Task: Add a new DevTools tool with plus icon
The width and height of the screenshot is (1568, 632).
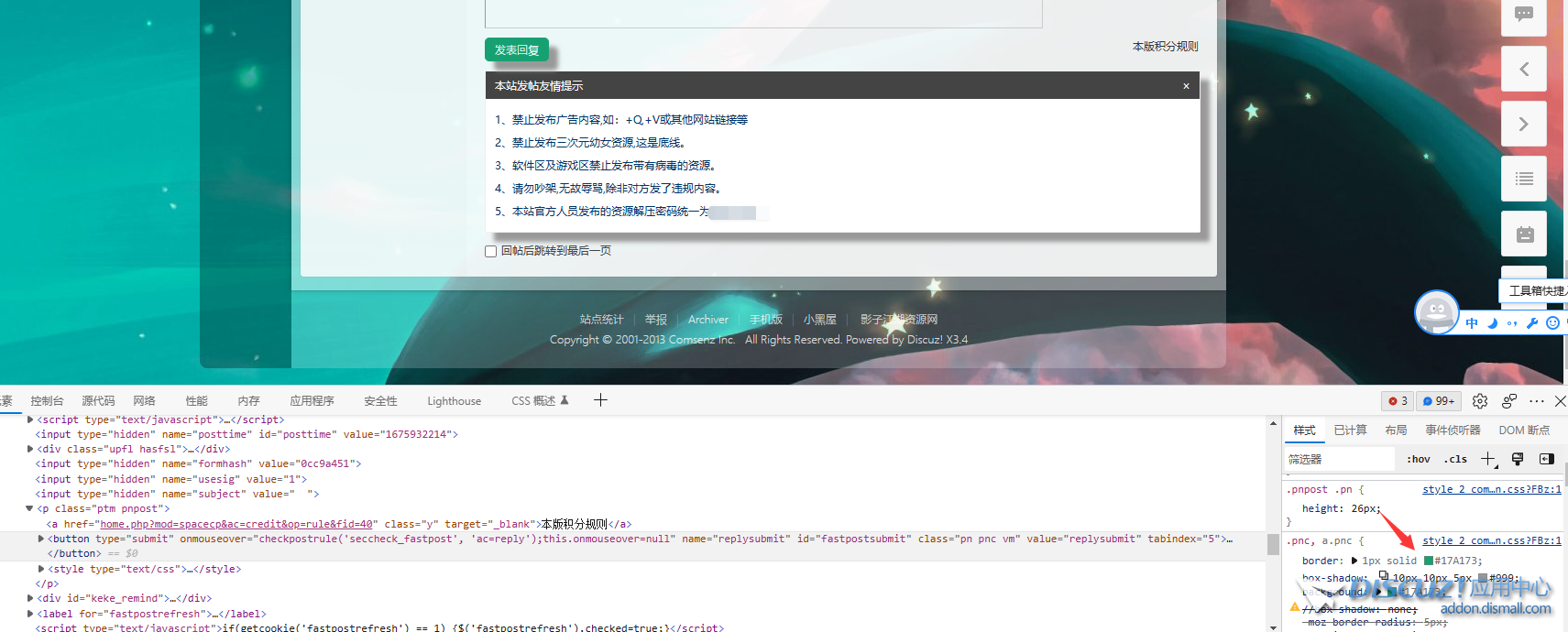Action: (600, 399)
